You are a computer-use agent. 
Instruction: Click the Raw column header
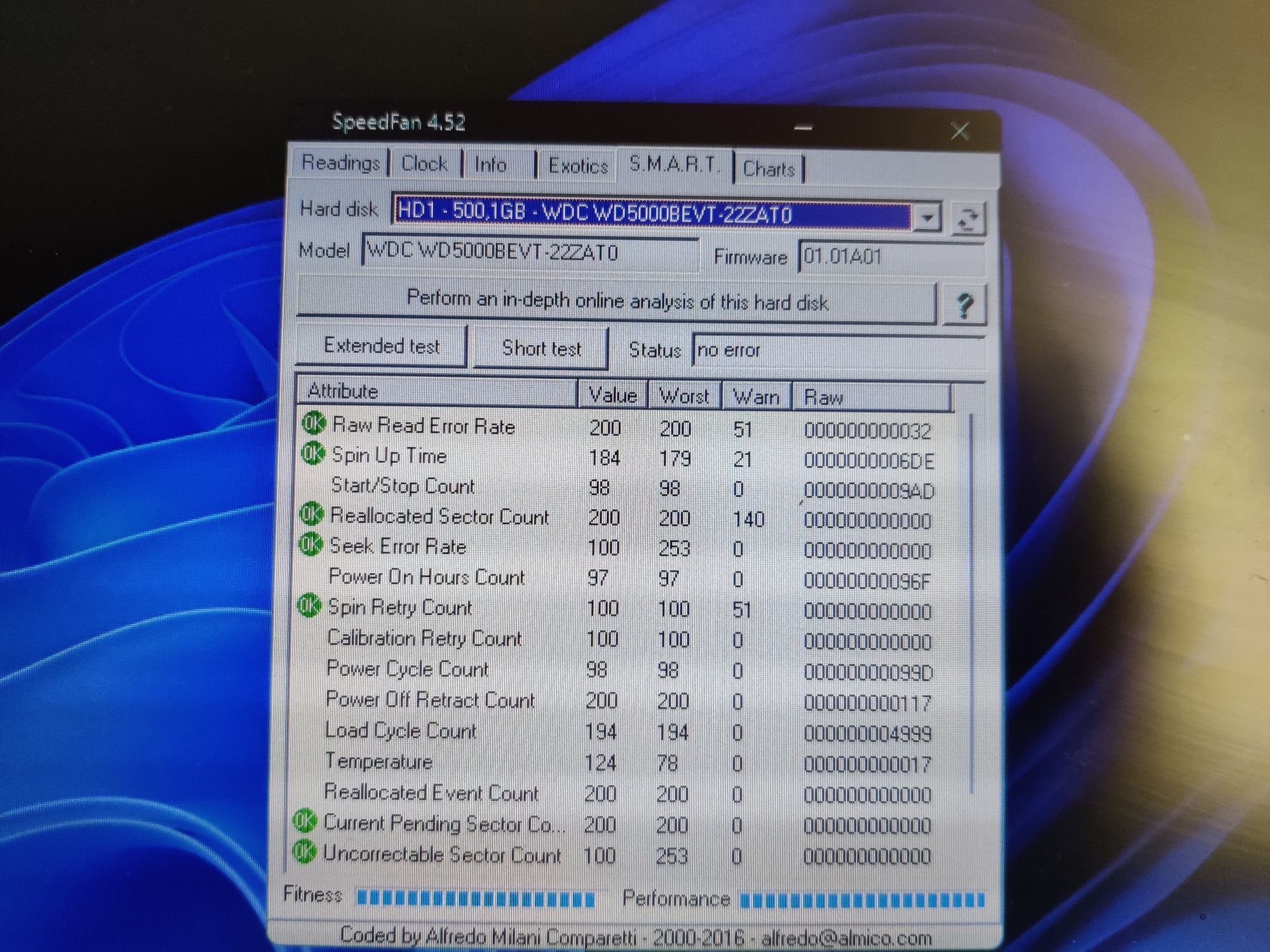[872, 399]
